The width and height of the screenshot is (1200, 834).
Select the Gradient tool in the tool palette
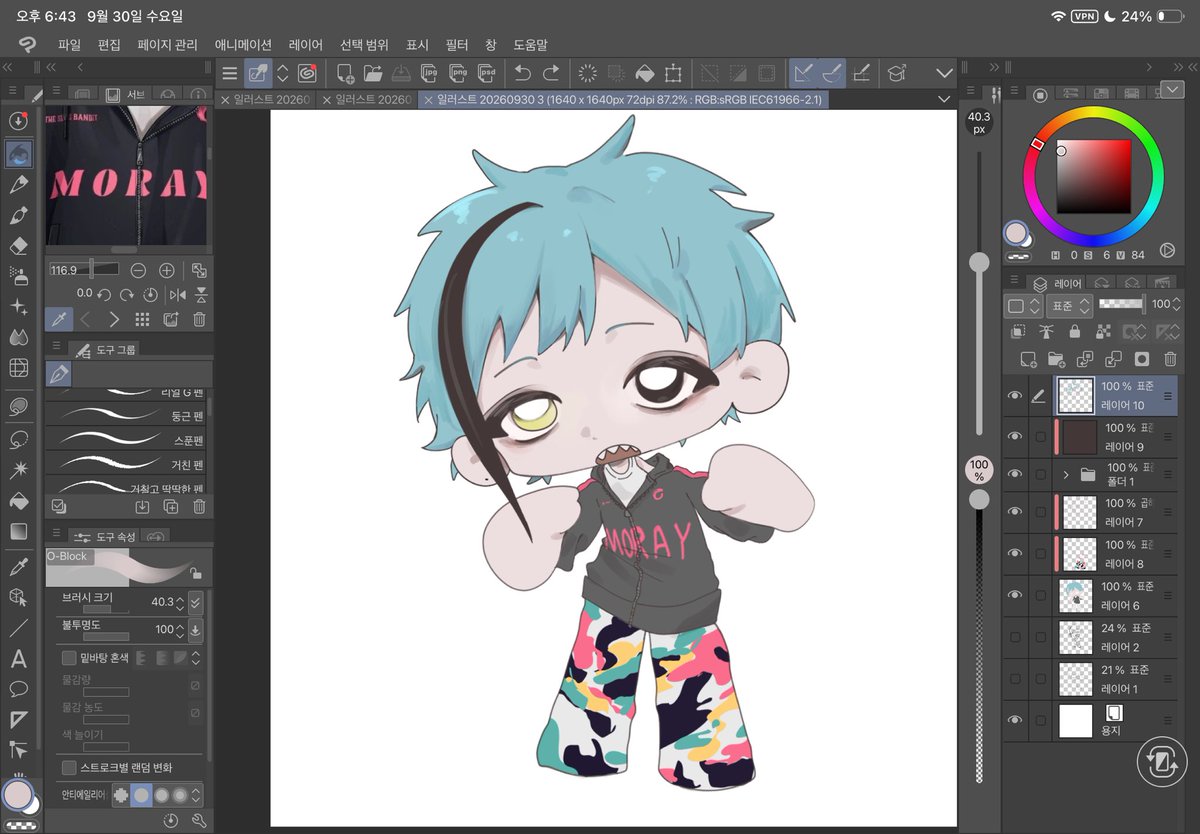tap(18, 531)
